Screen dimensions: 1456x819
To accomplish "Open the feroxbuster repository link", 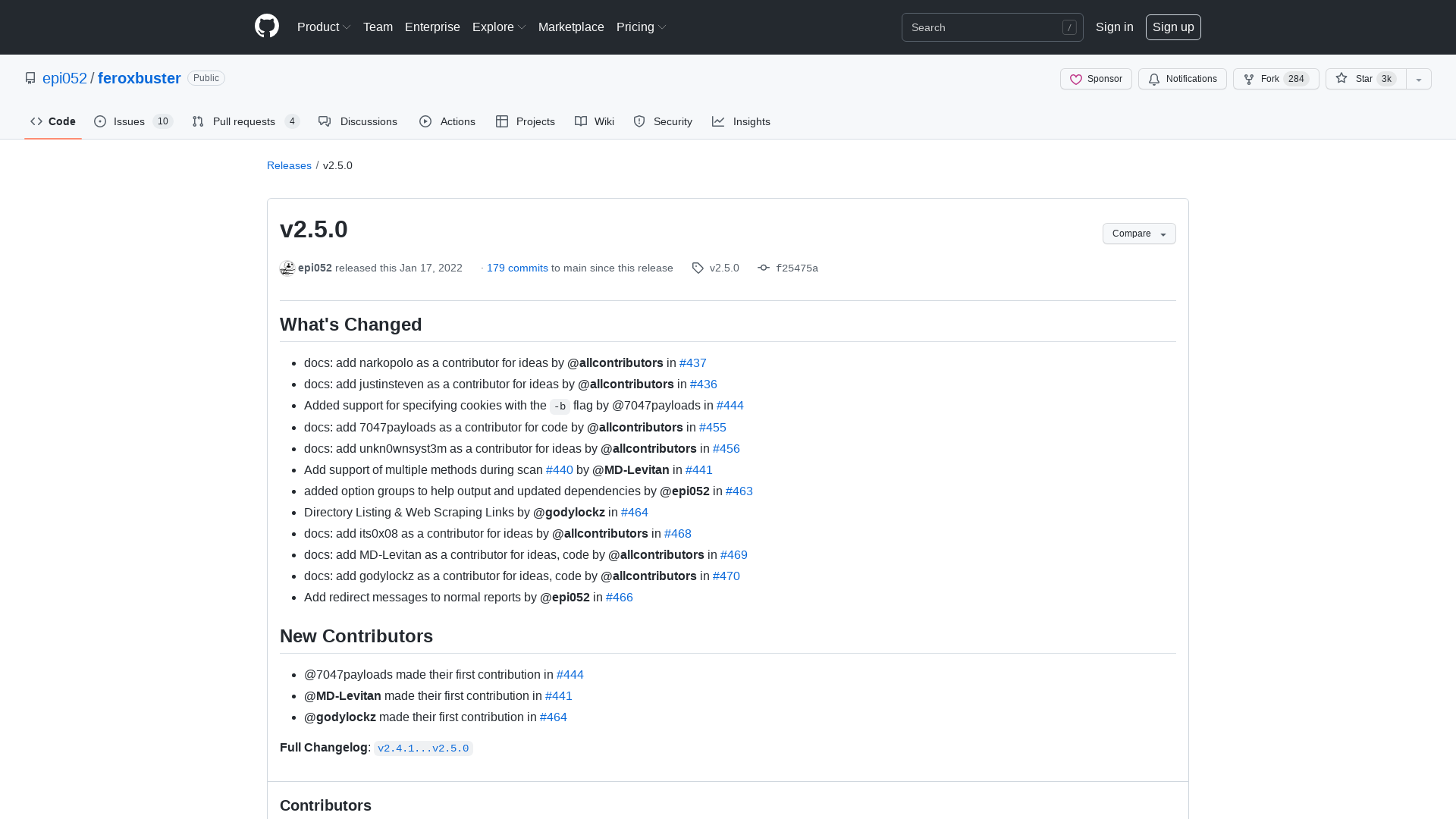I will tap(140, 78).
